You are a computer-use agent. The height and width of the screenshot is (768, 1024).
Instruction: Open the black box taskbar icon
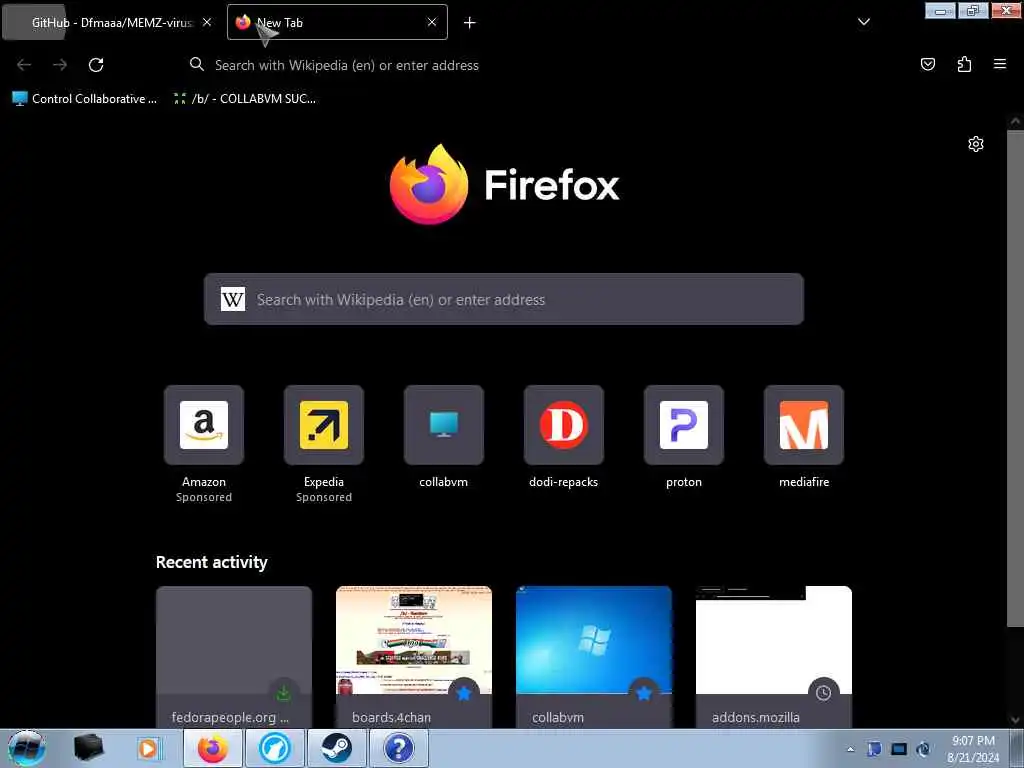pos(88,748)
